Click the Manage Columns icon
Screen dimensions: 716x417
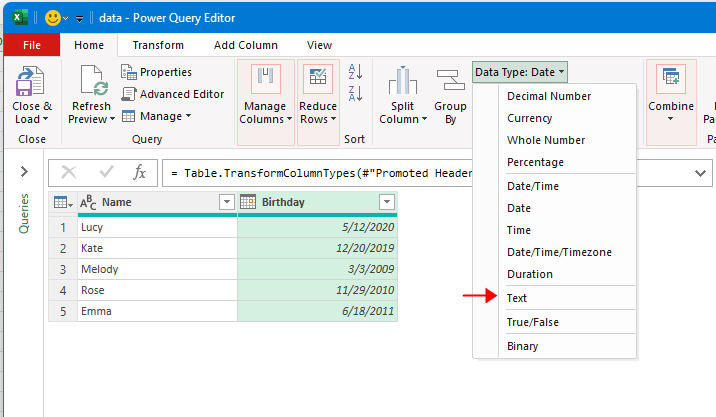(265, 80)
